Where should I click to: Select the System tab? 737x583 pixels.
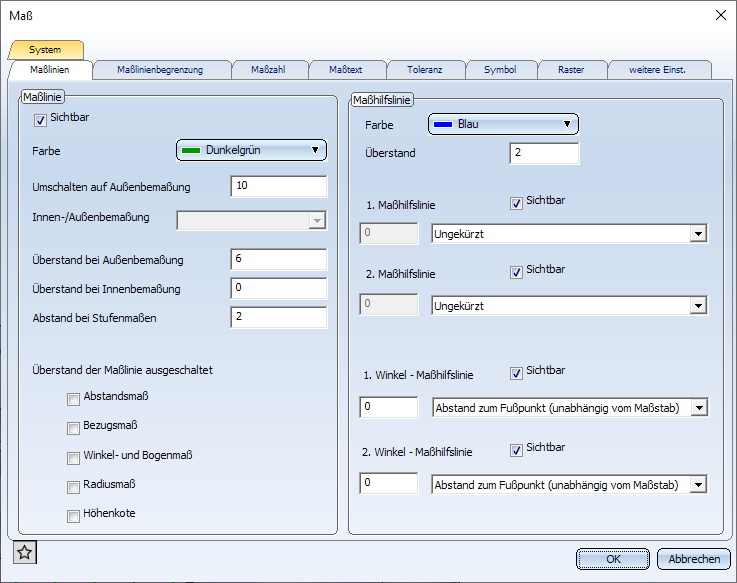[x=45, y=49]
